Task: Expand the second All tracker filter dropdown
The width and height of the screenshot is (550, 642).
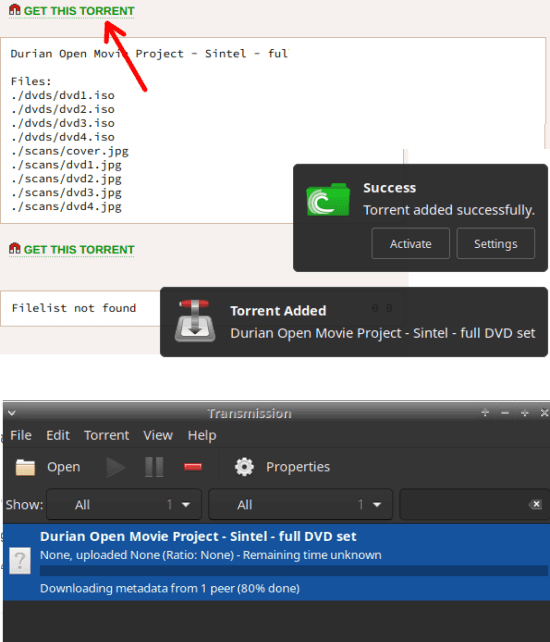Action: point(301,504)
